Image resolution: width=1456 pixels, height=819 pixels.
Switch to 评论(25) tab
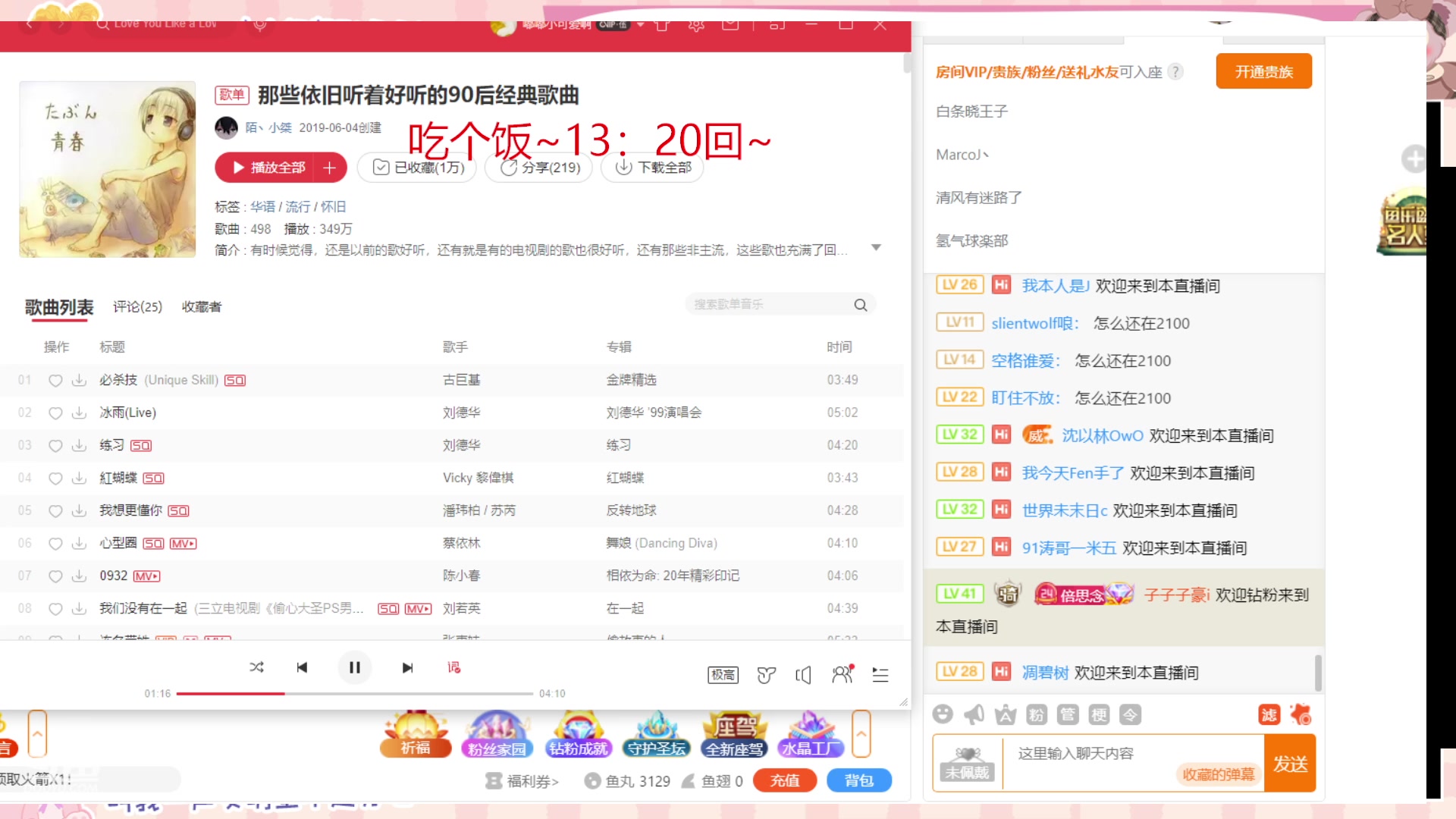click(137, 306)
